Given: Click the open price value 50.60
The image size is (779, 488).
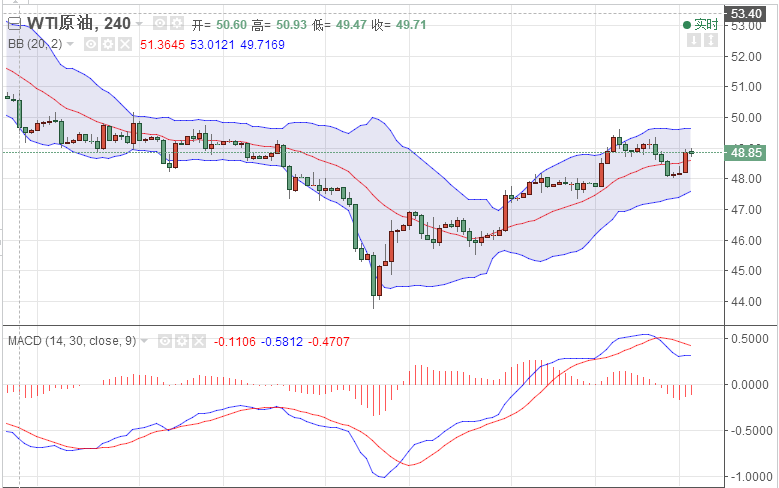Looking at the screenshot, I should tap(232, 25).
